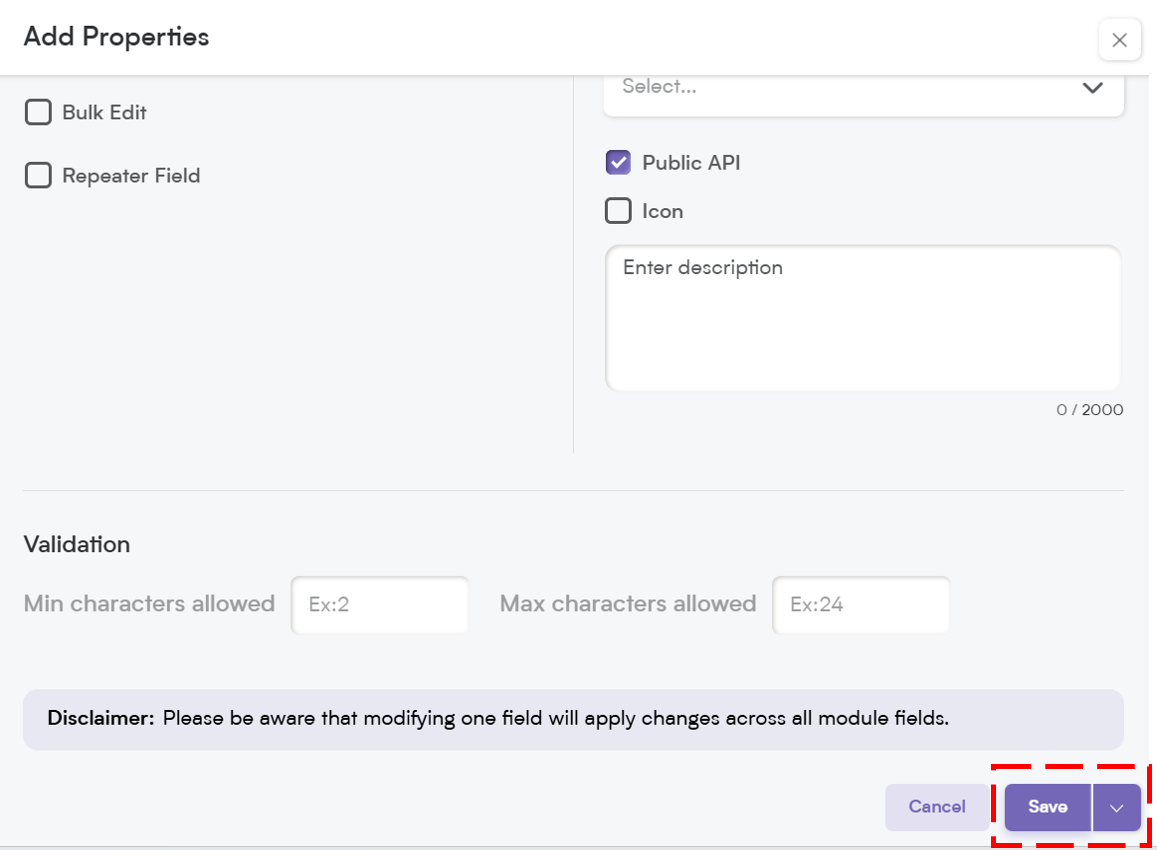1157x850 pixels.
Task: Uncheck the Public API checkbox
Action: tap(618, 162)
